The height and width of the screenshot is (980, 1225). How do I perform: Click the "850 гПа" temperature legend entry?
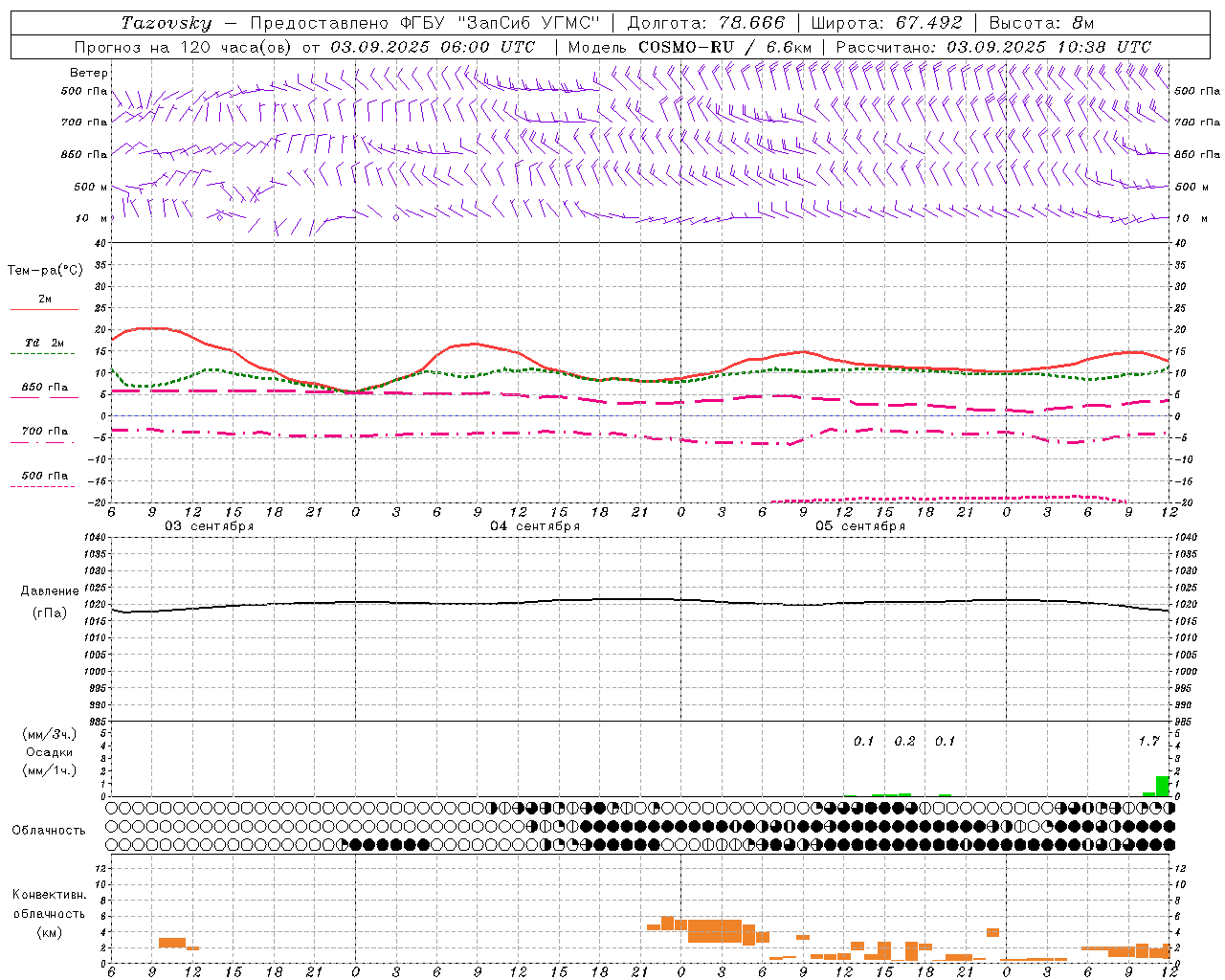[x=45, y=388]
